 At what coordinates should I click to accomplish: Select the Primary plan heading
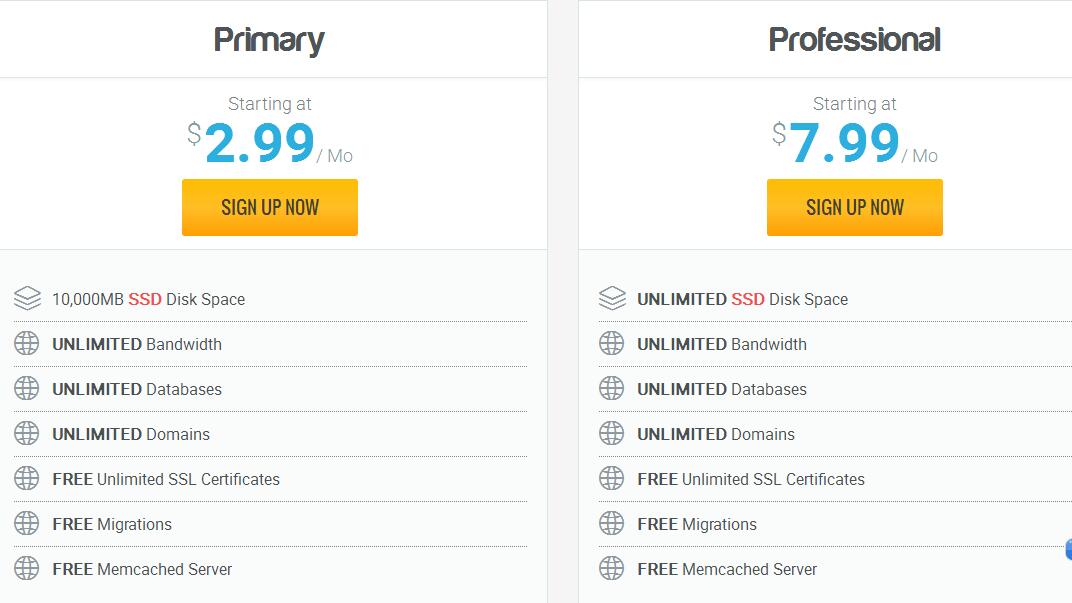point(269,40)
